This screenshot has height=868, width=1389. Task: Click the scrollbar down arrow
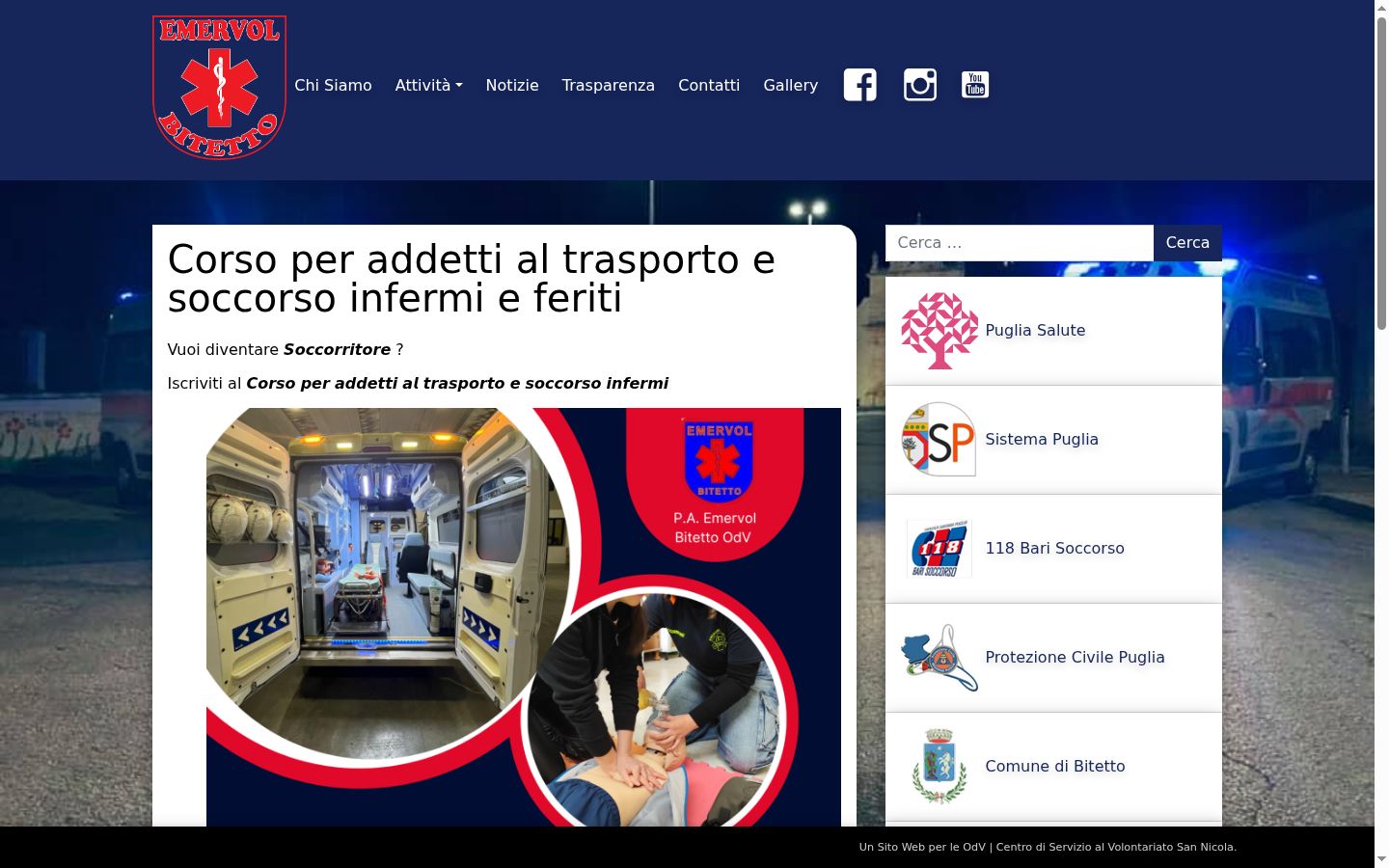pyautogui.click(x=1381, y=859)
